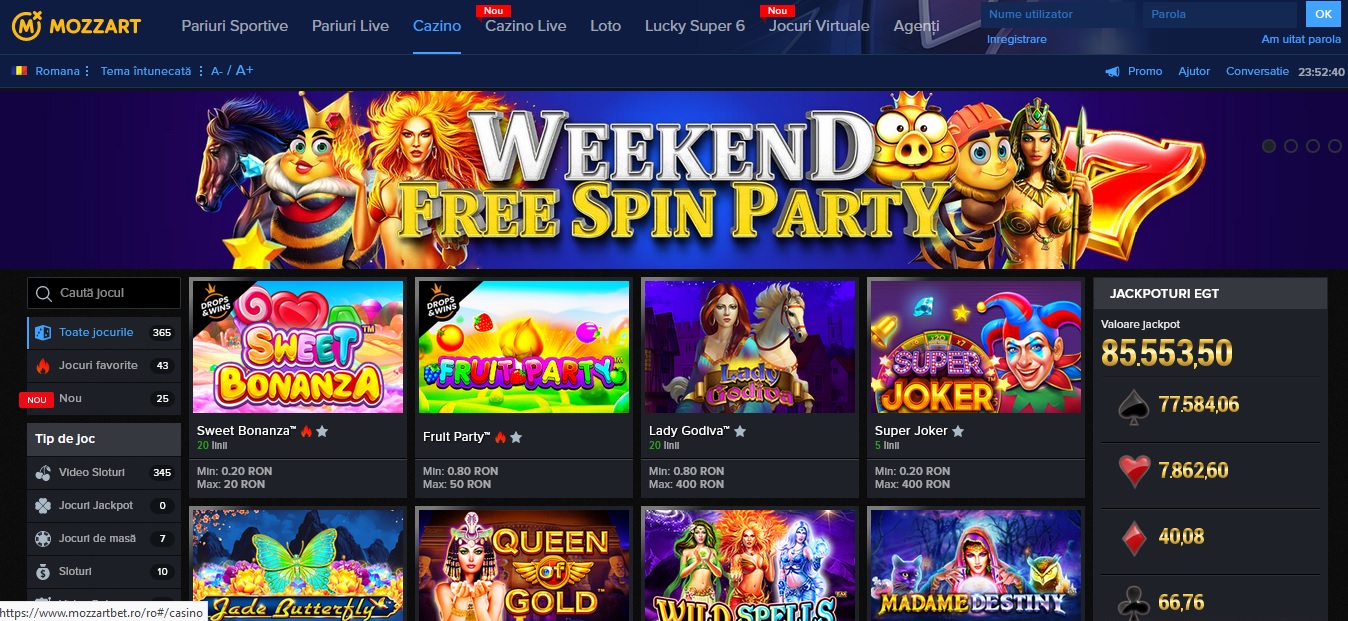Toggle Tema întunecată theme switch
The width and height of the screenshot is (1348, 621).
coord(145,71)
